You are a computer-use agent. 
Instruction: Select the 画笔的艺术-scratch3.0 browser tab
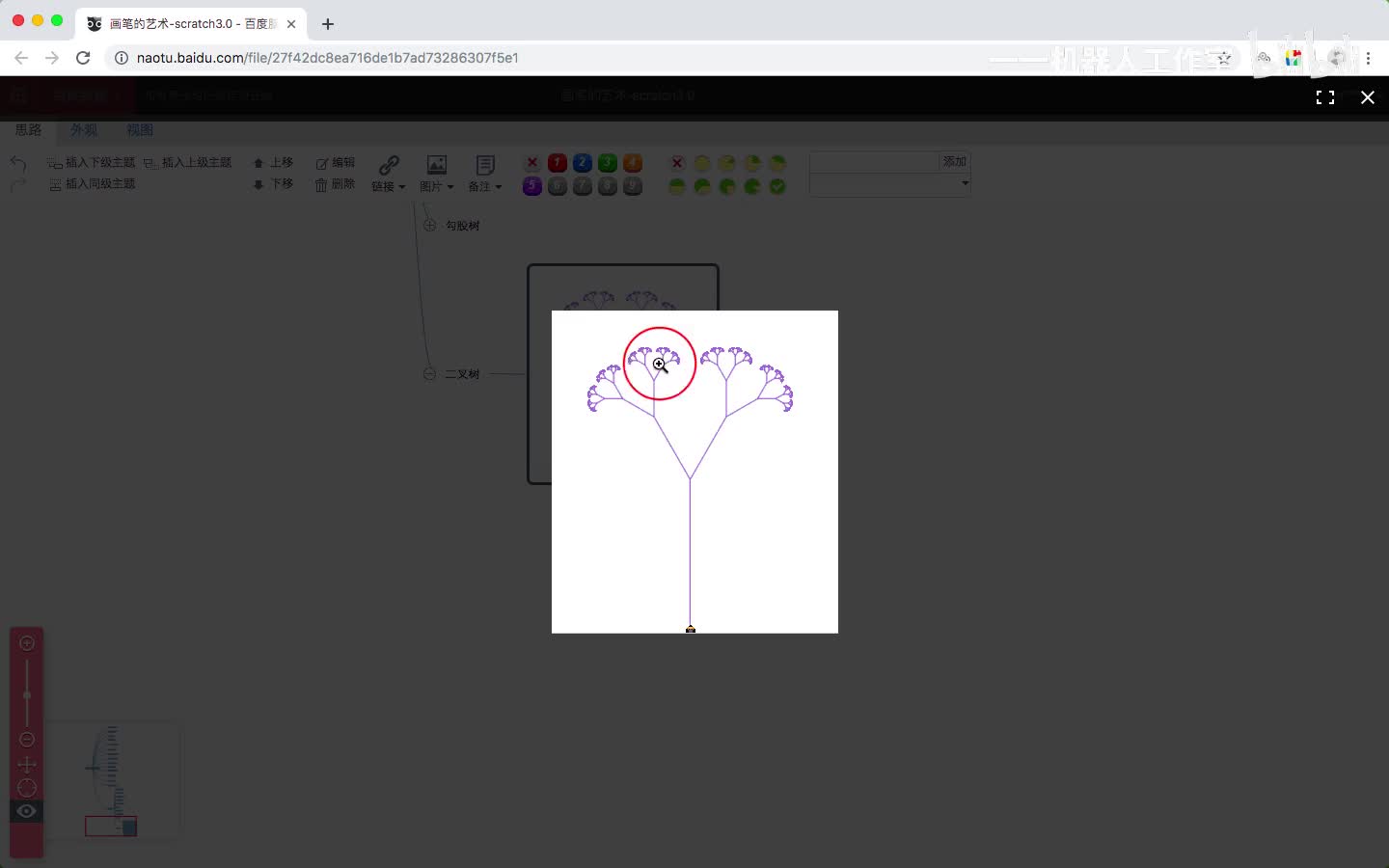coord(192,24)
